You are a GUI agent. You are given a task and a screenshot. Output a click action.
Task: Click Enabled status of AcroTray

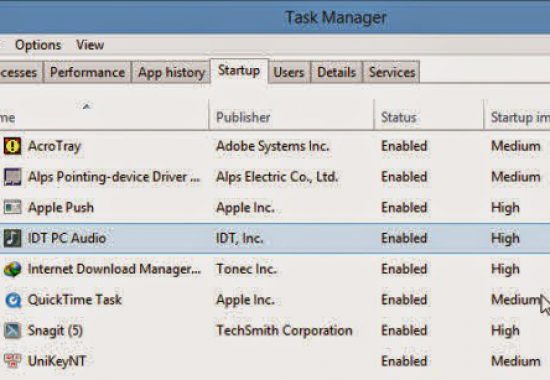404,146
